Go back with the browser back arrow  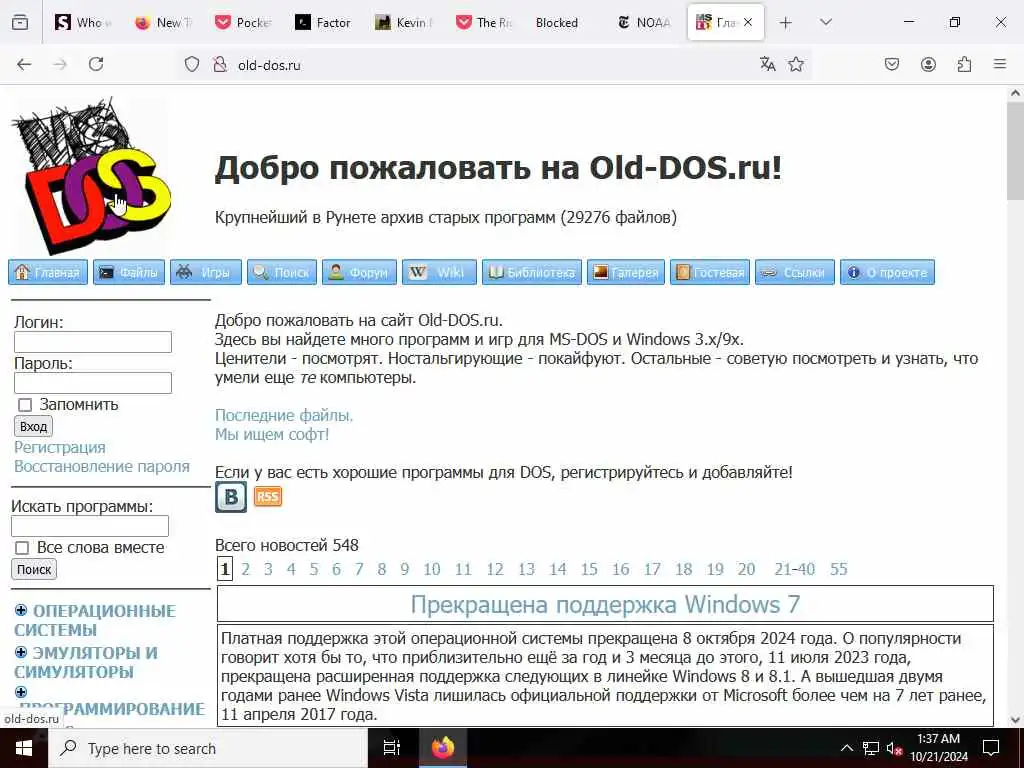point(24,64)
